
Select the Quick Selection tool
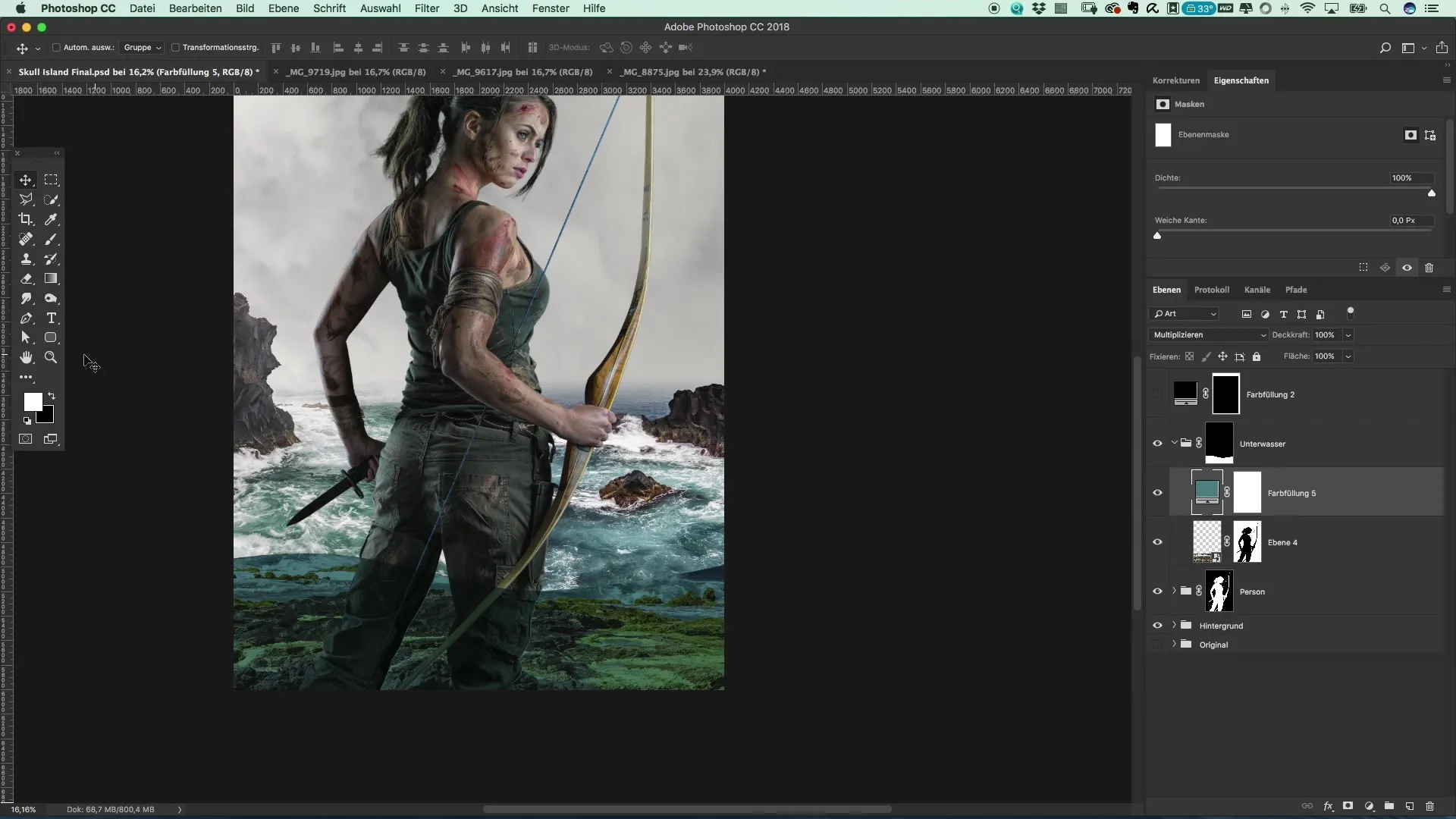tap(51, 199)
